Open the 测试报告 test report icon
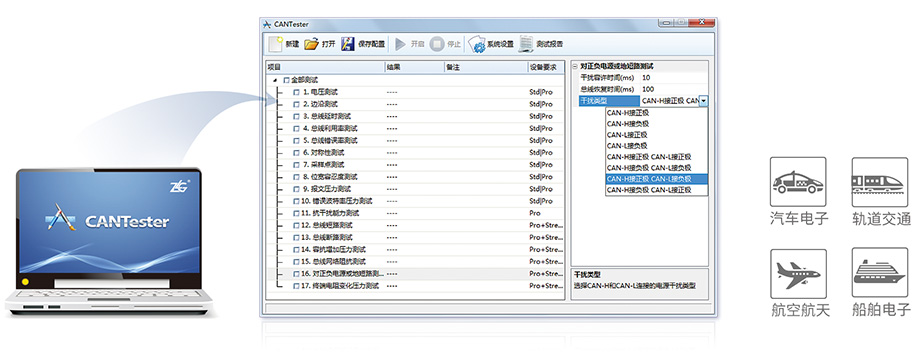 click(x=526, y=44)
